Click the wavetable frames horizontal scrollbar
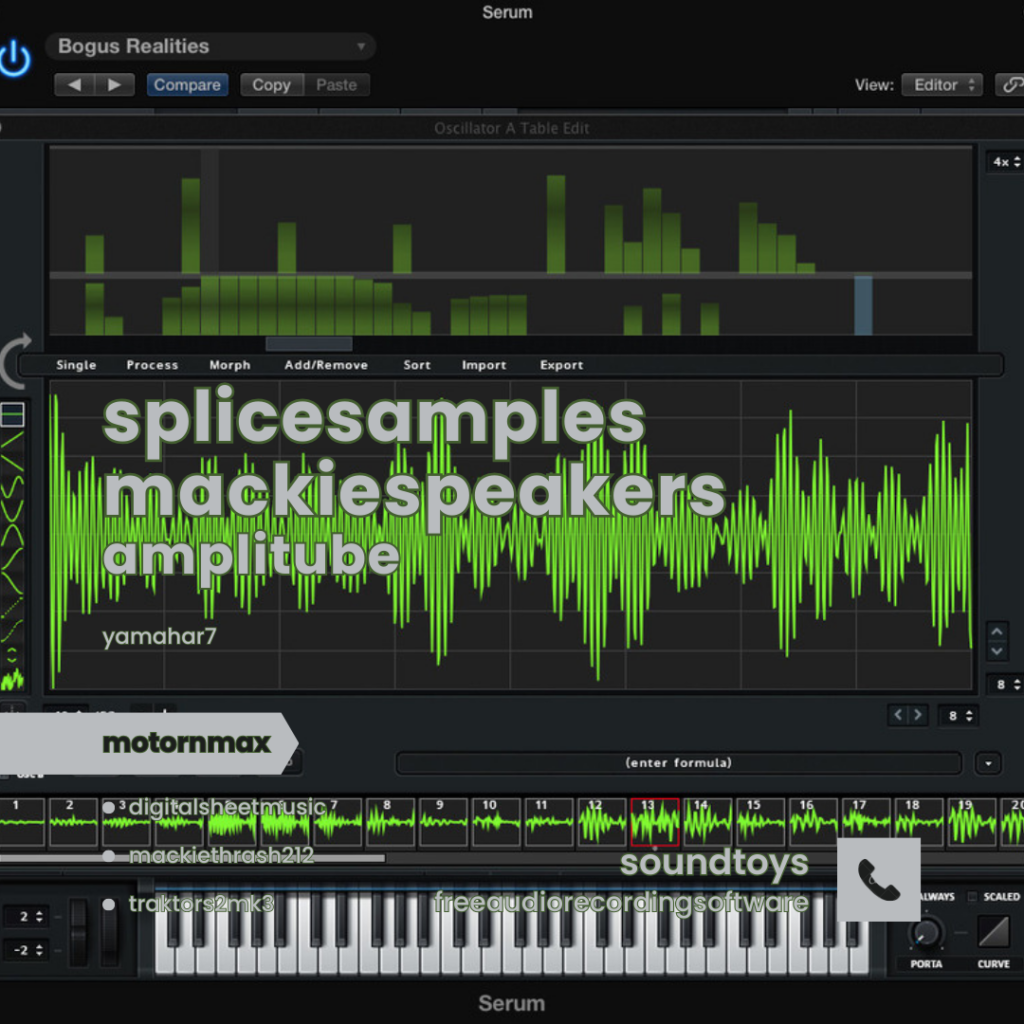Image resolution: width=1024 pixels, height=1024 pixels. (x=193, y=857)
